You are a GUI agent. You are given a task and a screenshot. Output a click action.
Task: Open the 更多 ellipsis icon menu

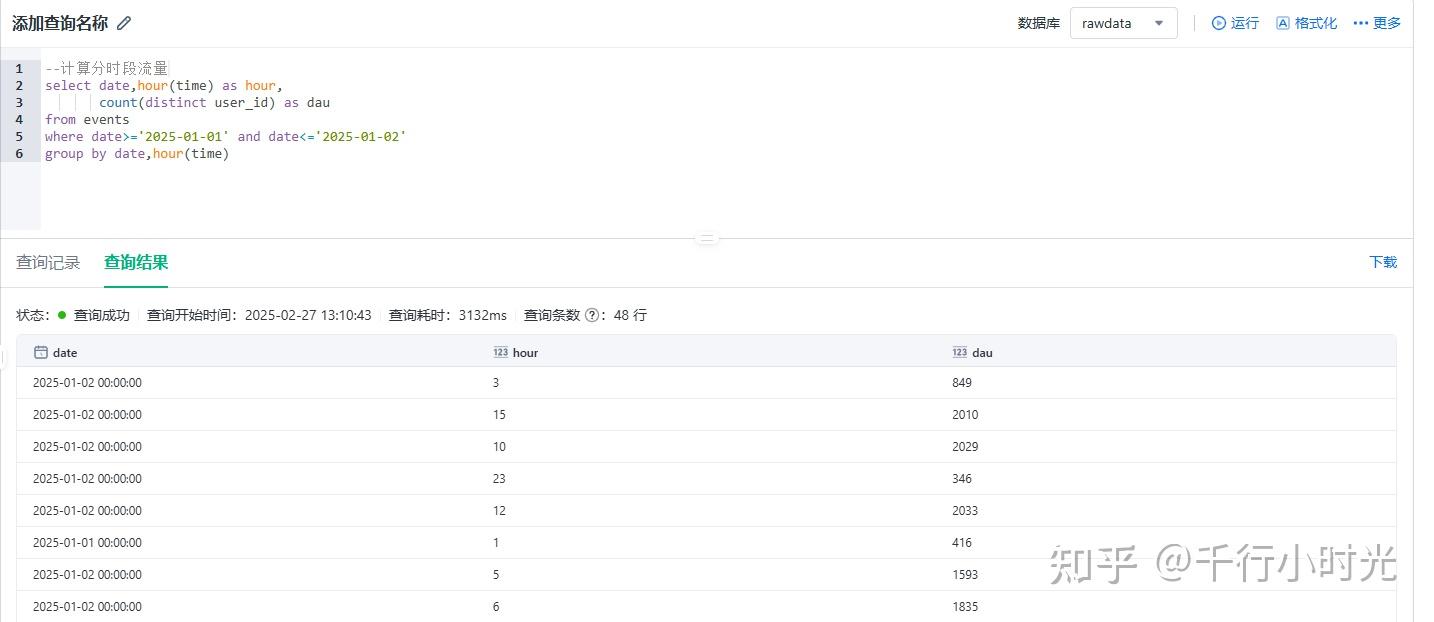click(x=1359, y=22)
